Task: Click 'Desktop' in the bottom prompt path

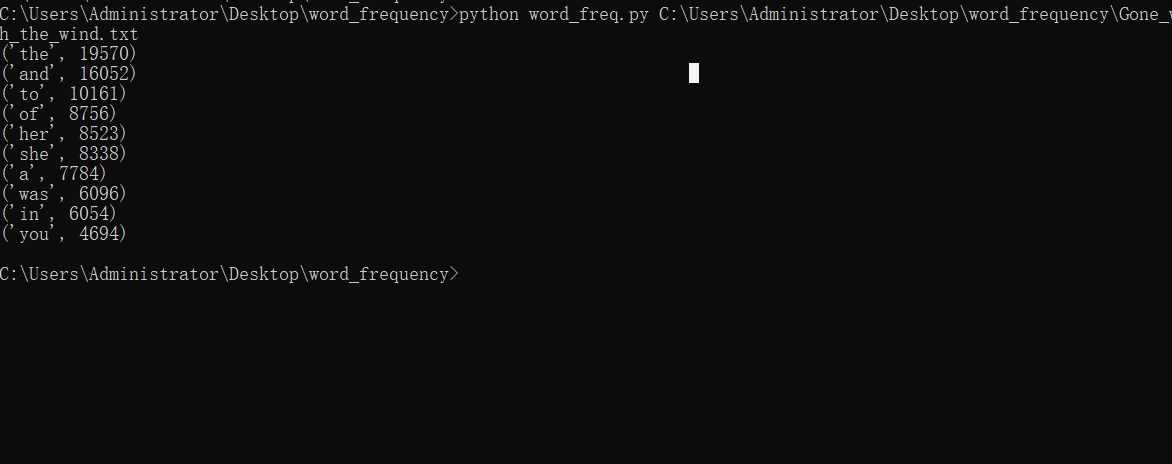Action: point(263,274)
